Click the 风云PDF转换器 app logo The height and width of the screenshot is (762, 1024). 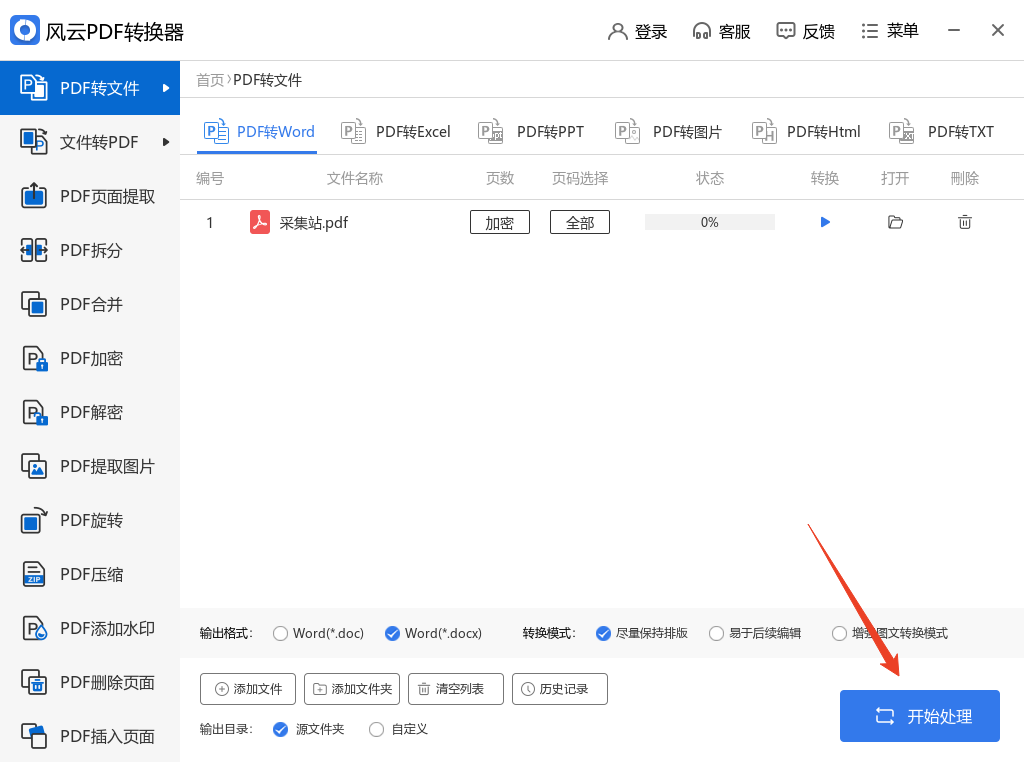(25, 30)
